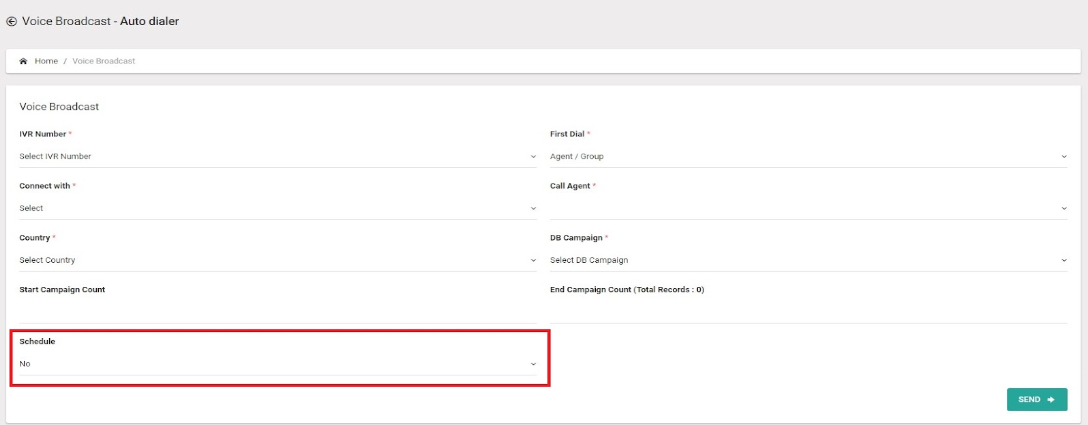Open the Select IVR Number dropdown
Viewport: 1088px width, 425px height.
[x=277, y=156]
